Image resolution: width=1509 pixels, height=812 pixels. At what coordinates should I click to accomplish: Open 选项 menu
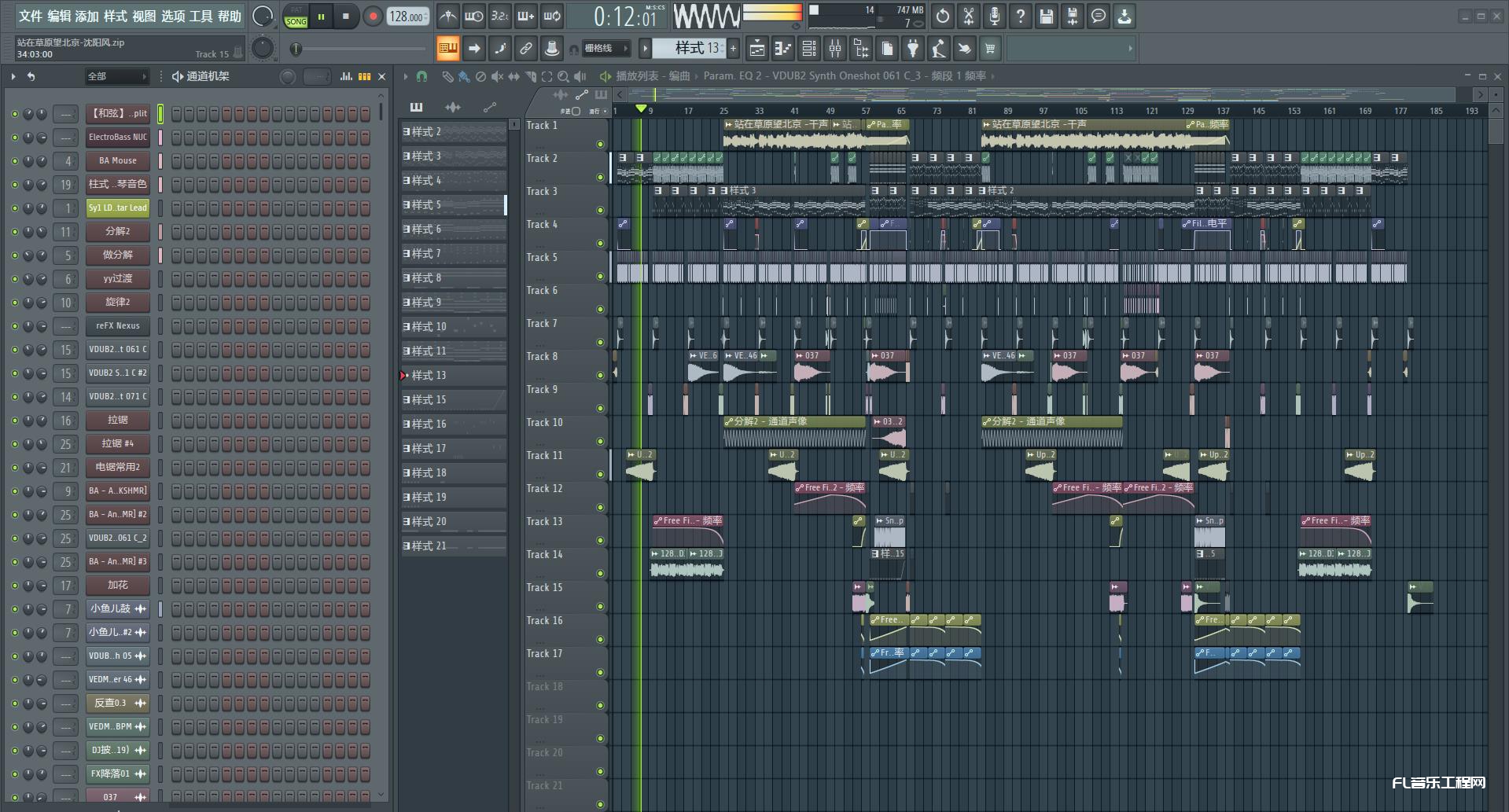click(173, 17)
